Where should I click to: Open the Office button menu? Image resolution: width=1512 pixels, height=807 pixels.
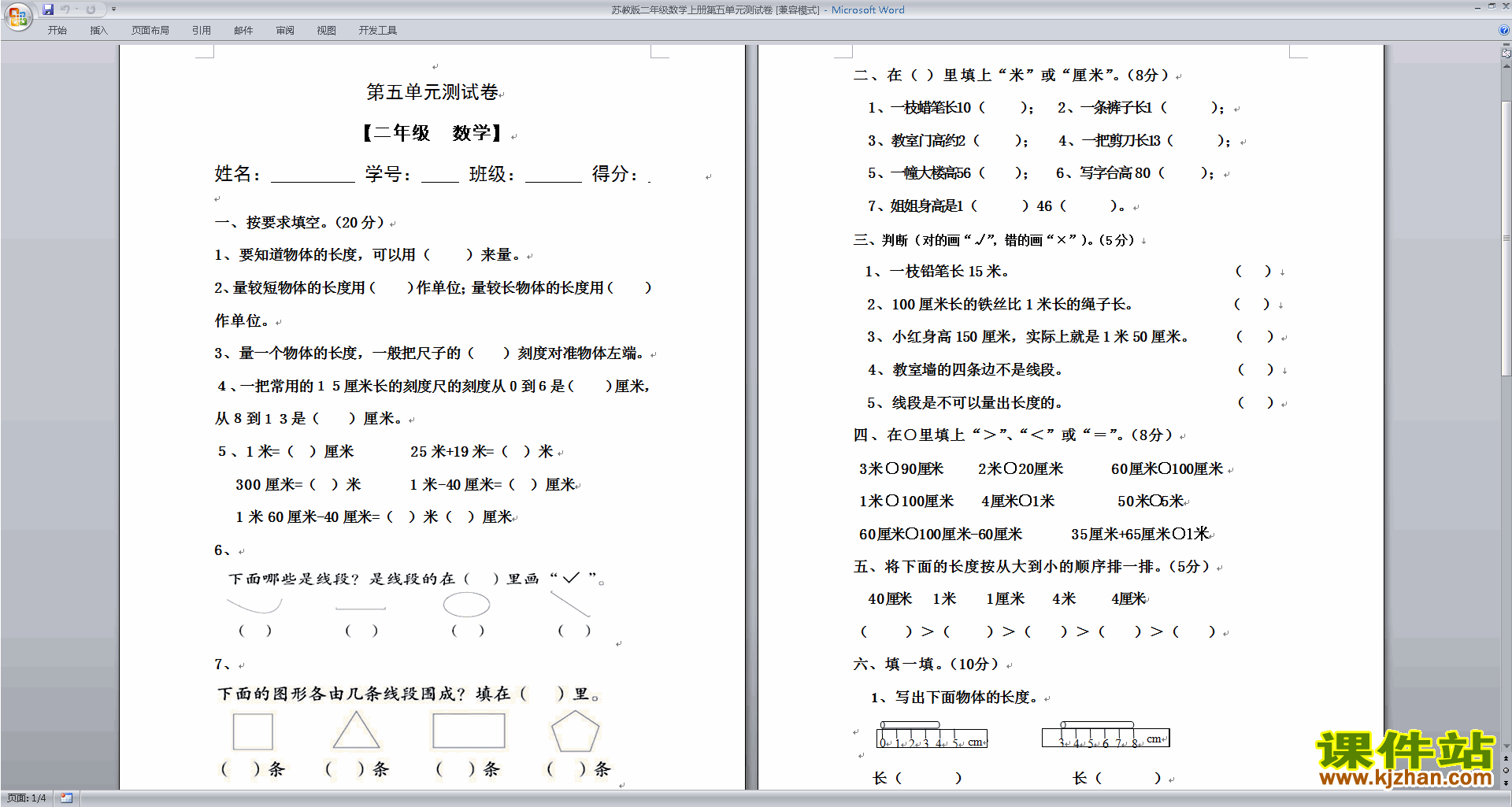coord(17,15)
